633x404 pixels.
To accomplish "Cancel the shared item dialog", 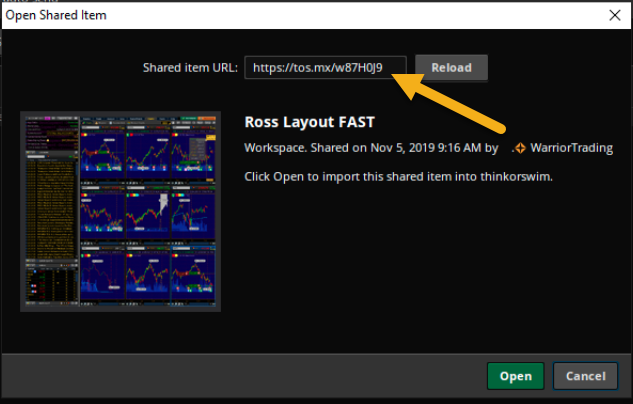I will tap(585, 376).
